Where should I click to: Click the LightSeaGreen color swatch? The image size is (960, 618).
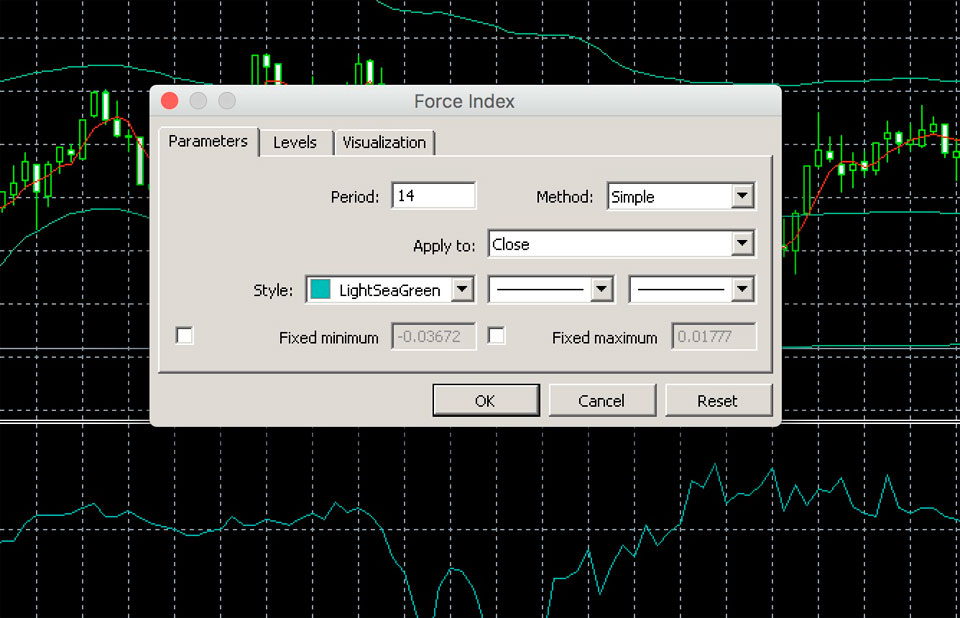321,290
